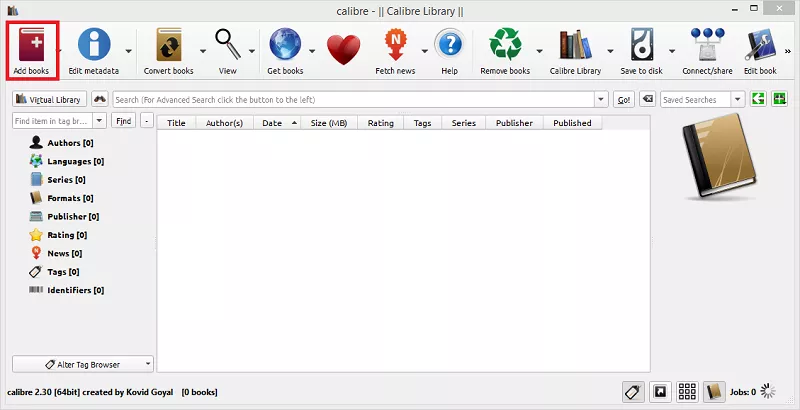Click the Go! search button
Image resolution: width=800 pixels, height=410 pixels.
624,99
